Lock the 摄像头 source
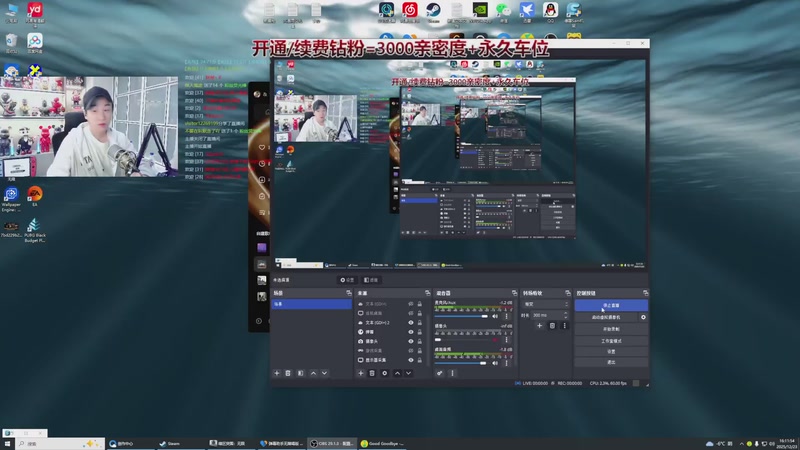 [419, 341]
